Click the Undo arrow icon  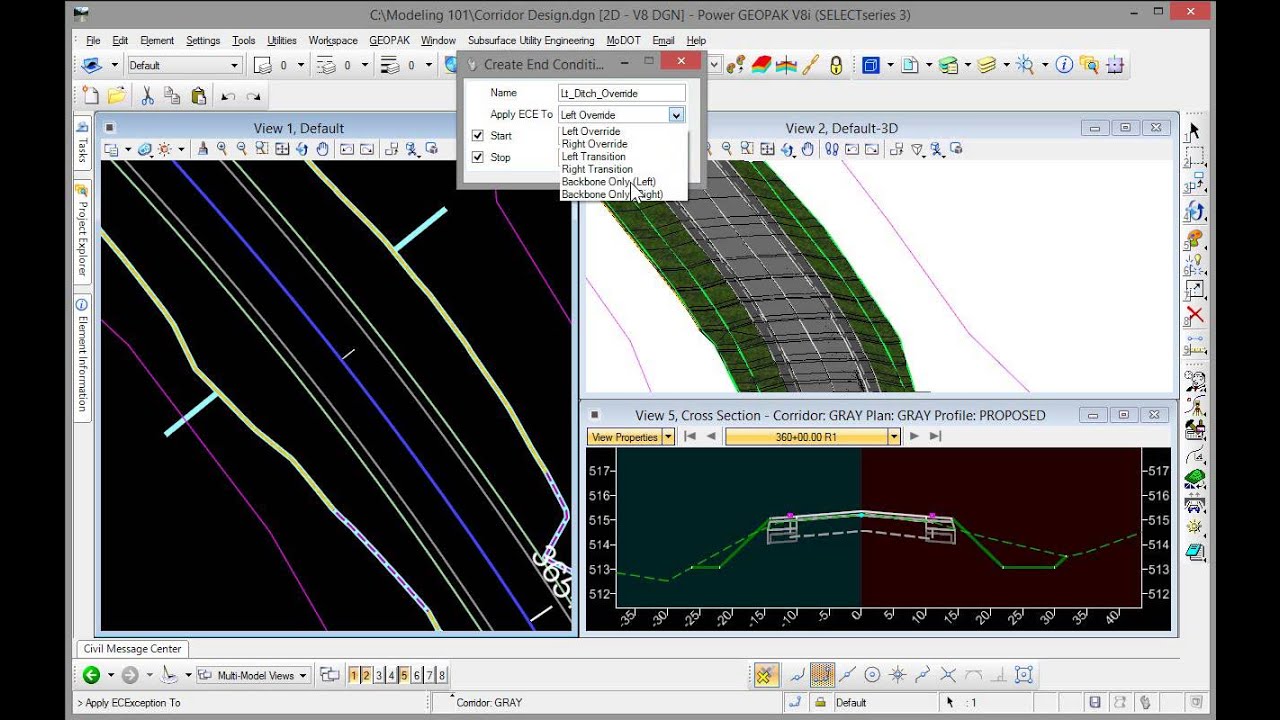click(x=228, y=96)
